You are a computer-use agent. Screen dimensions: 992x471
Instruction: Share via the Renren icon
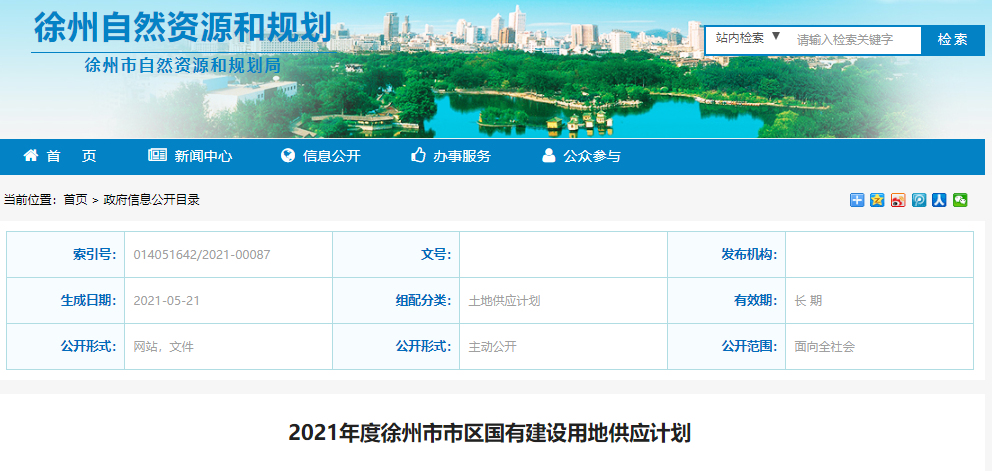[x=939, y=200]
